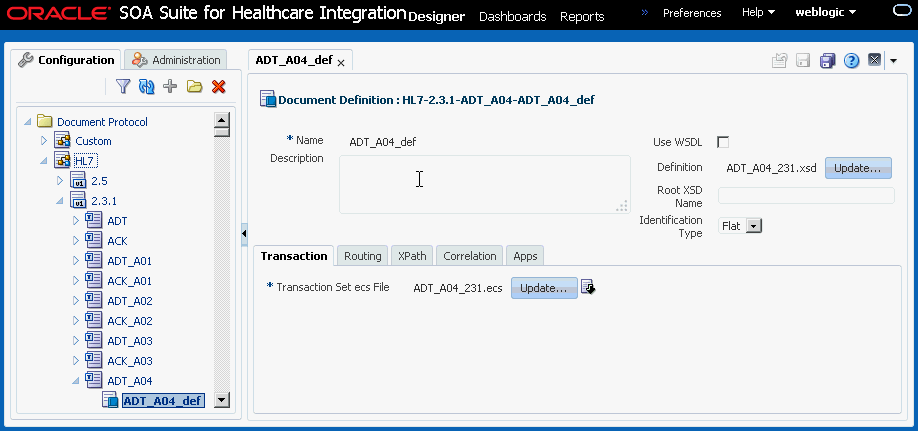Collapse the left pane with splitter arrow
918x431 pixels.
(244, 234)
